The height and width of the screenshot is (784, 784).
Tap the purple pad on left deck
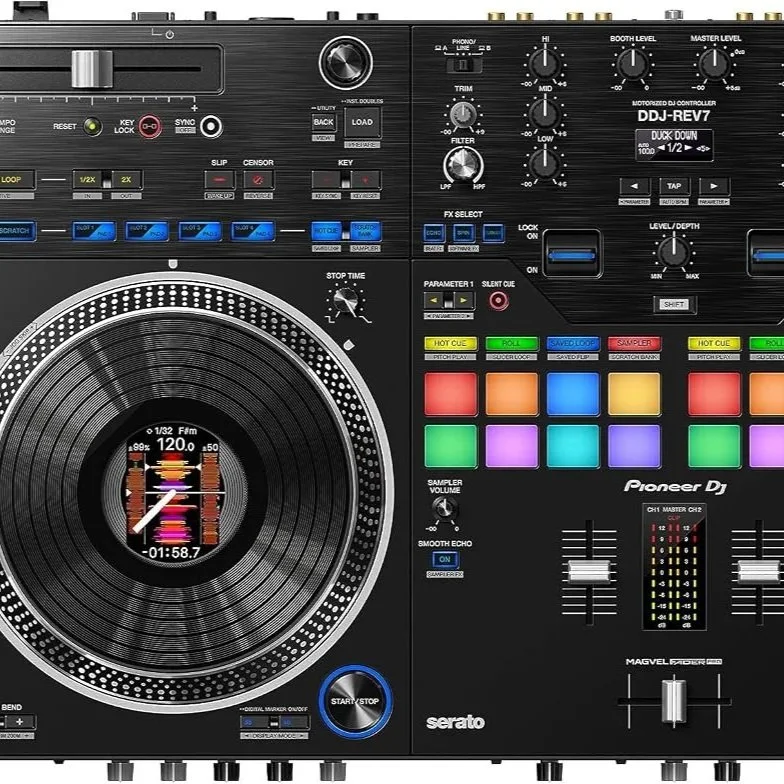[634, 446]
